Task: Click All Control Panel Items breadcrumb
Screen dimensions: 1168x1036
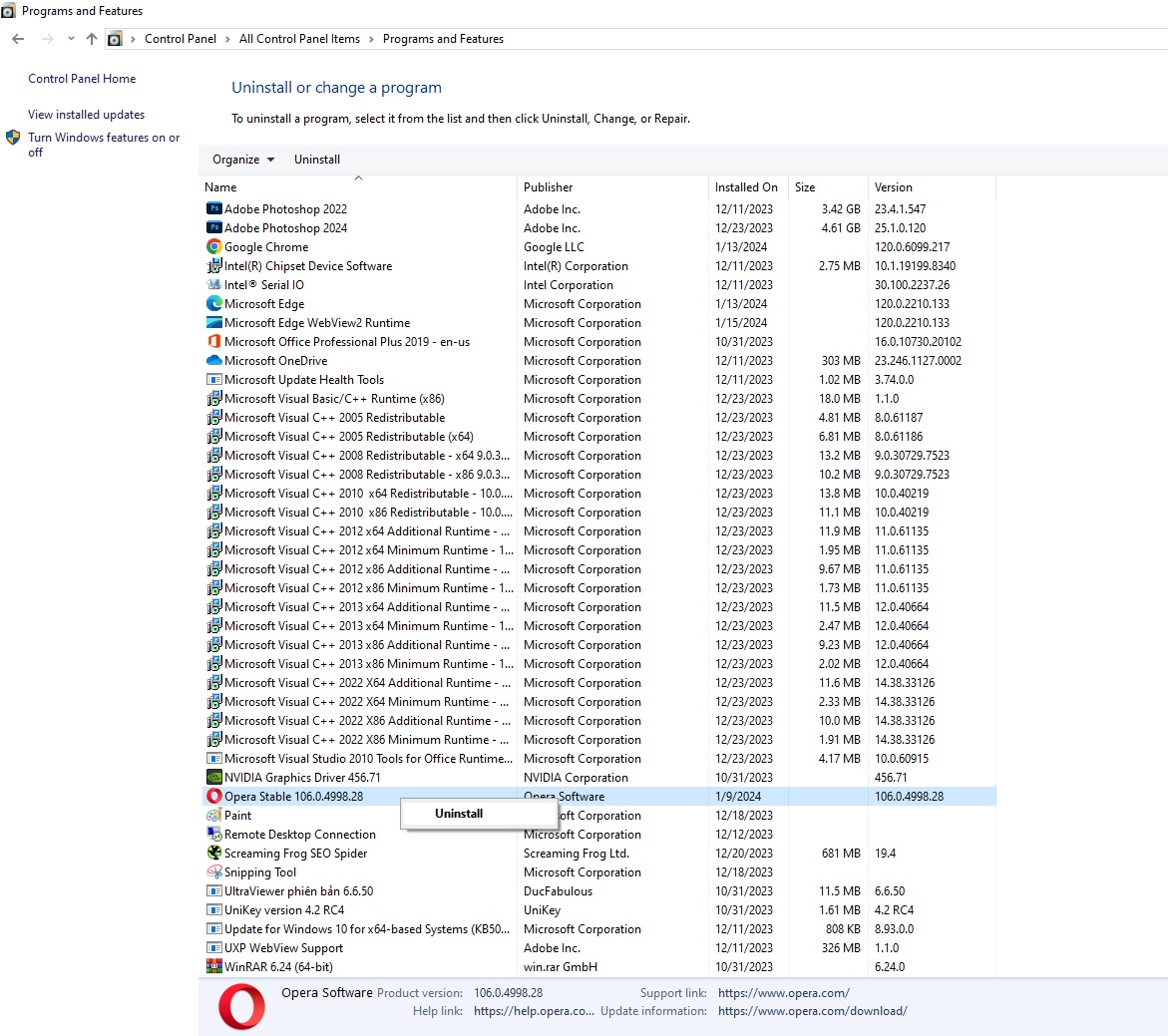Action: tap(299, 39)
